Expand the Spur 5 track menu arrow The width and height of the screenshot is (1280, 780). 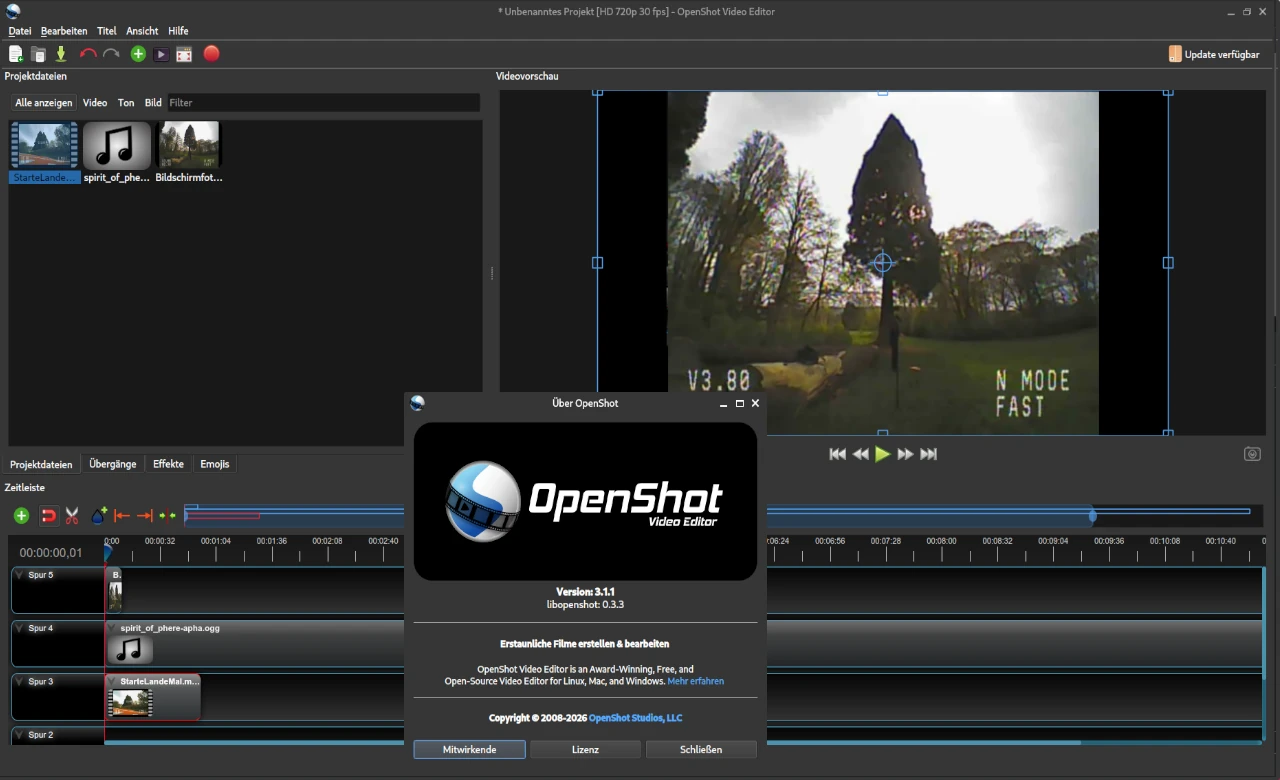click(x=19, y=575)
